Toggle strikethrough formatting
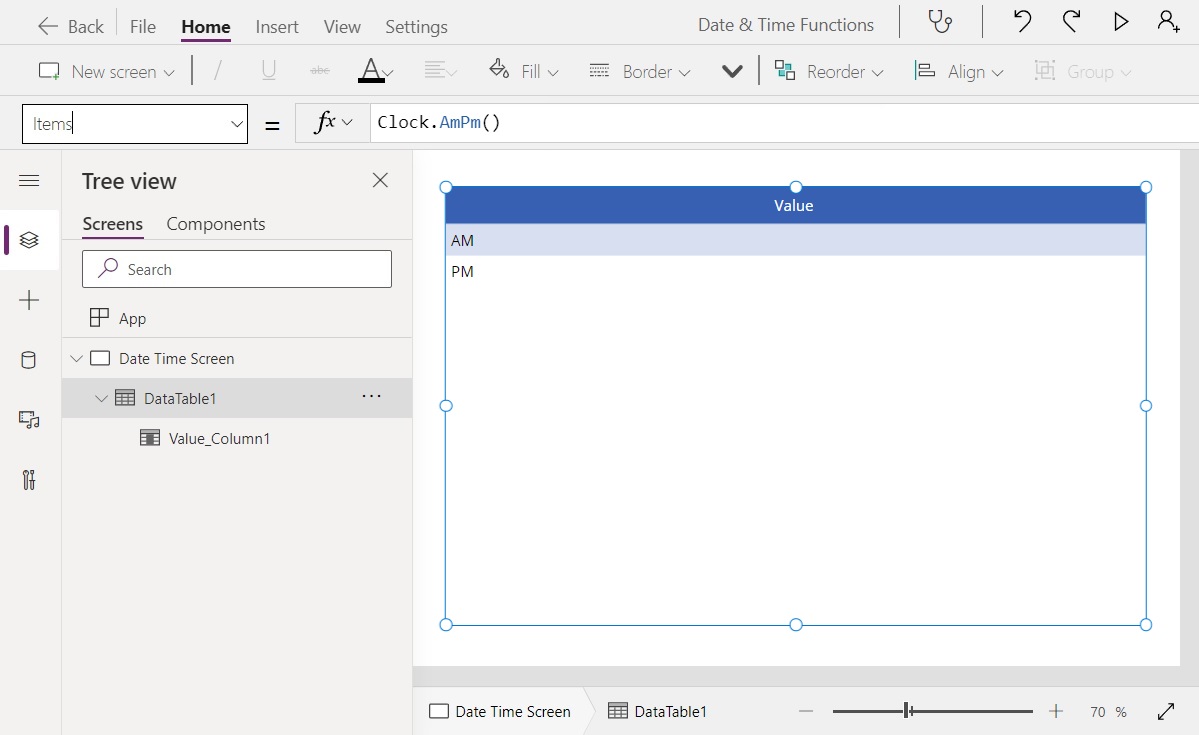The width and height of the screenshot is (1199, 735). (x=319, y=70)
